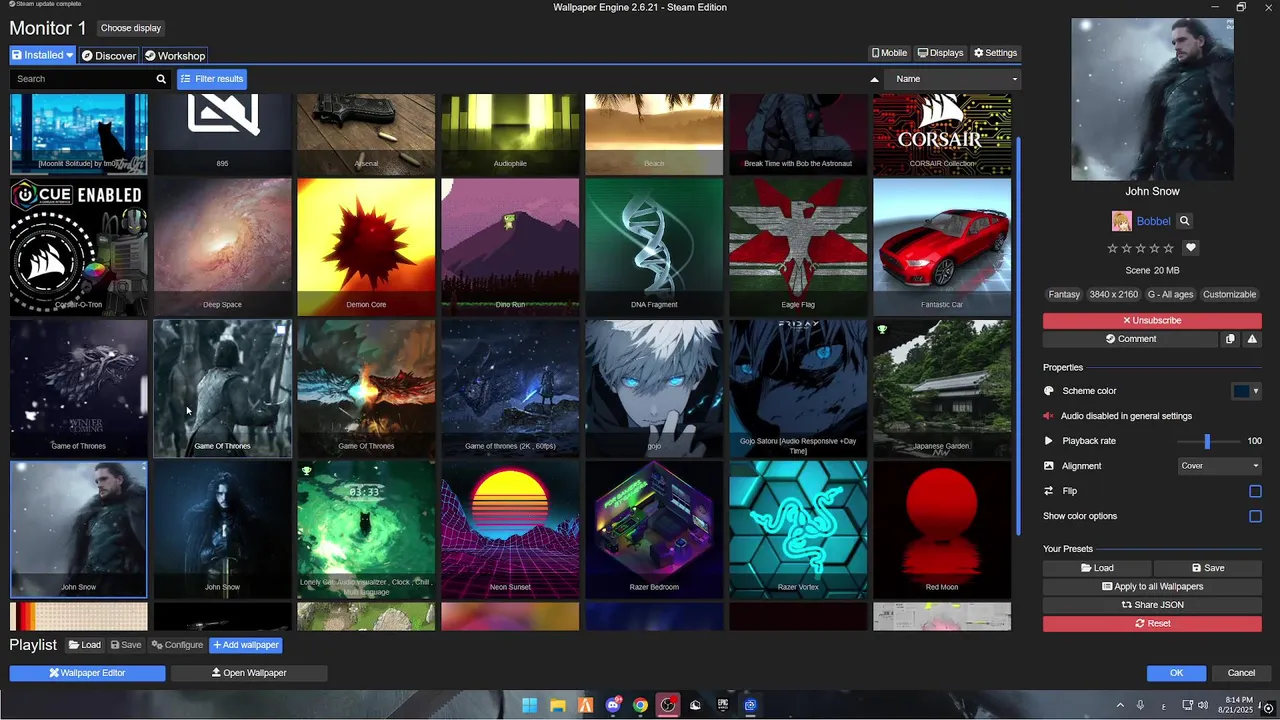Launch Google Chrome from taskbar

pyautogui.click(x=640, y=705)
